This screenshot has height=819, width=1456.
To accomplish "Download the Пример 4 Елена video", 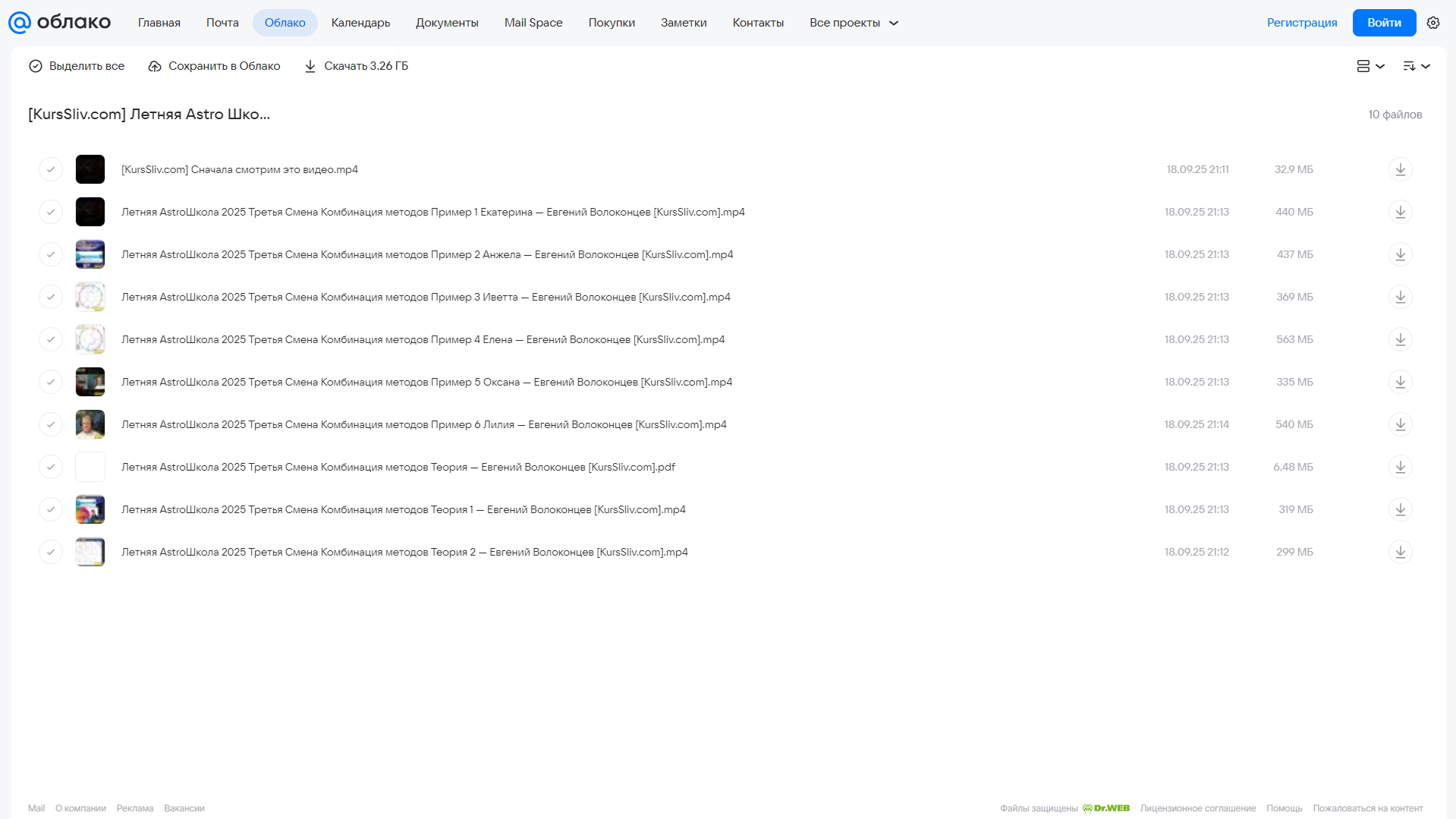I will (1400, 339).
